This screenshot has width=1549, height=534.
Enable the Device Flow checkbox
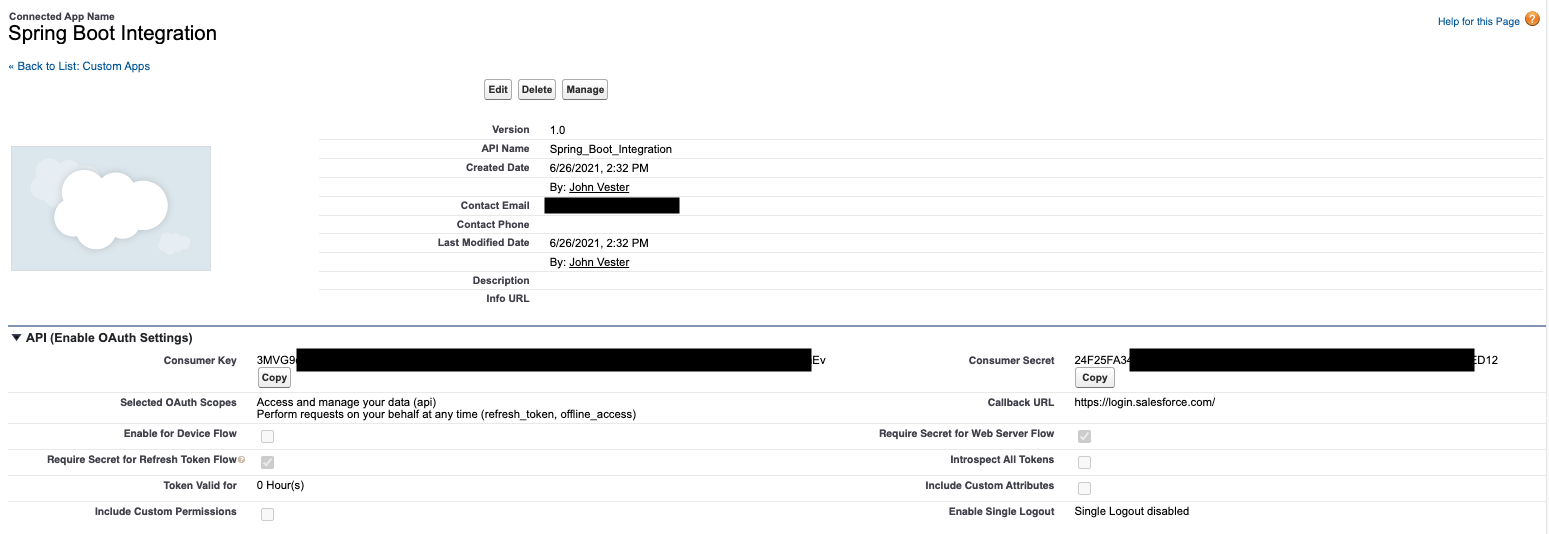tap(267, 437)
